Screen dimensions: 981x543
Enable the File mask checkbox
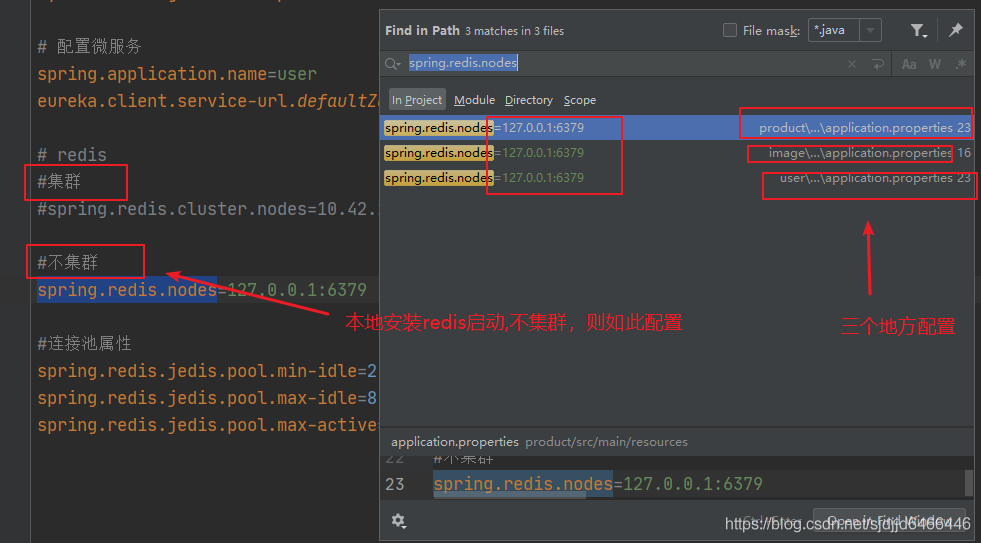(729, 30)
